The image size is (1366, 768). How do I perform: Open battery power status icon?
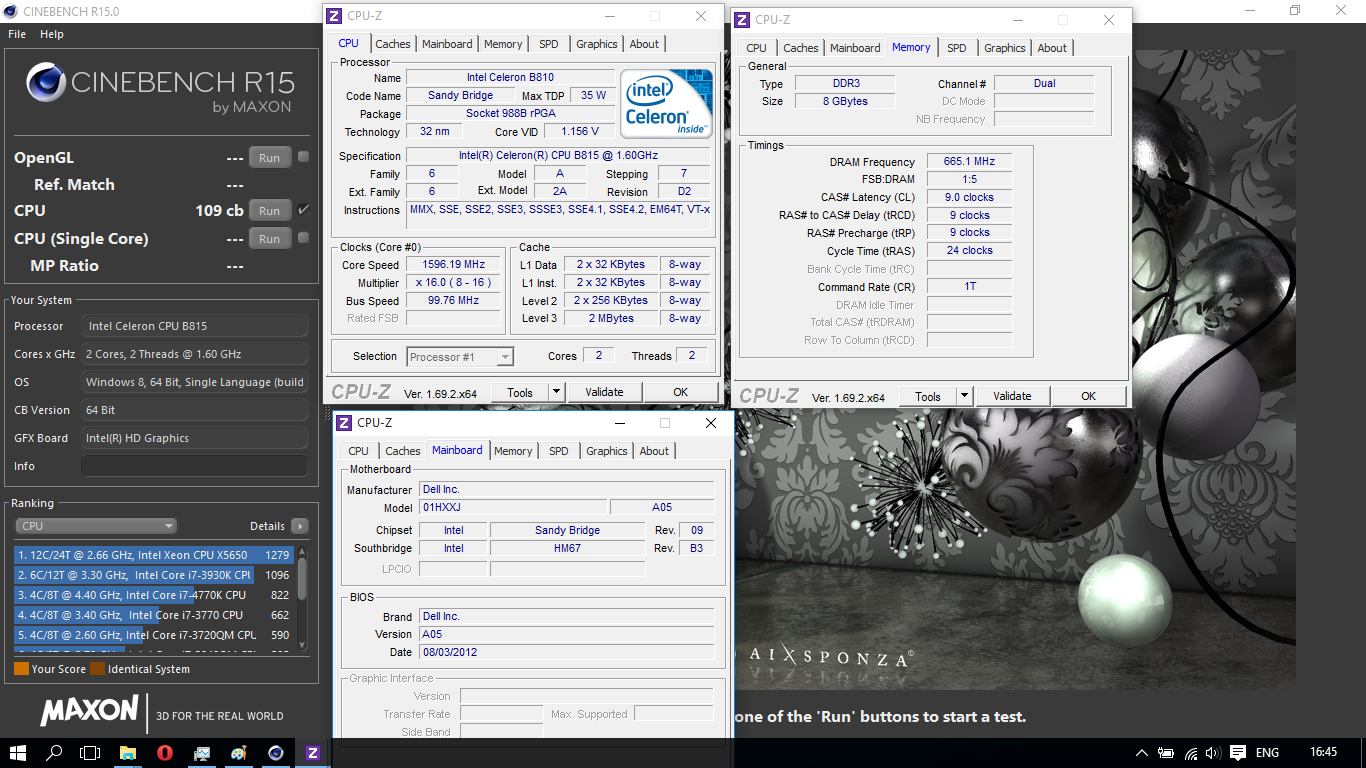1166,753
